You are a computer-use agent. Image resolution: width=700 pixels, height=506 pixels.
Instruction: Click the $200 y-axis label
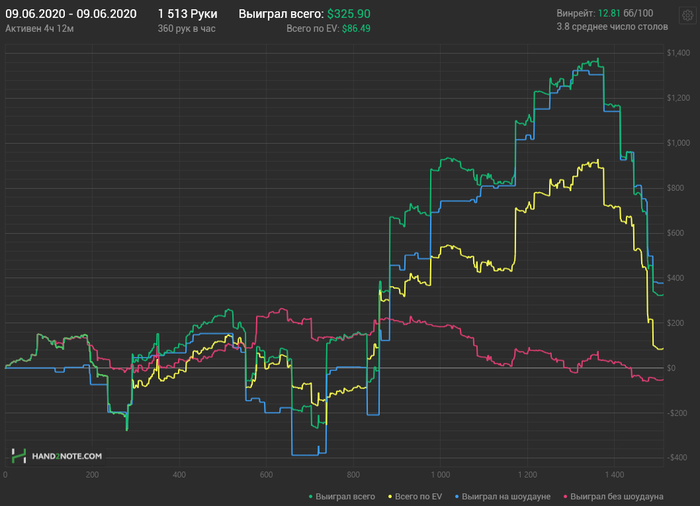pos(675,323)
